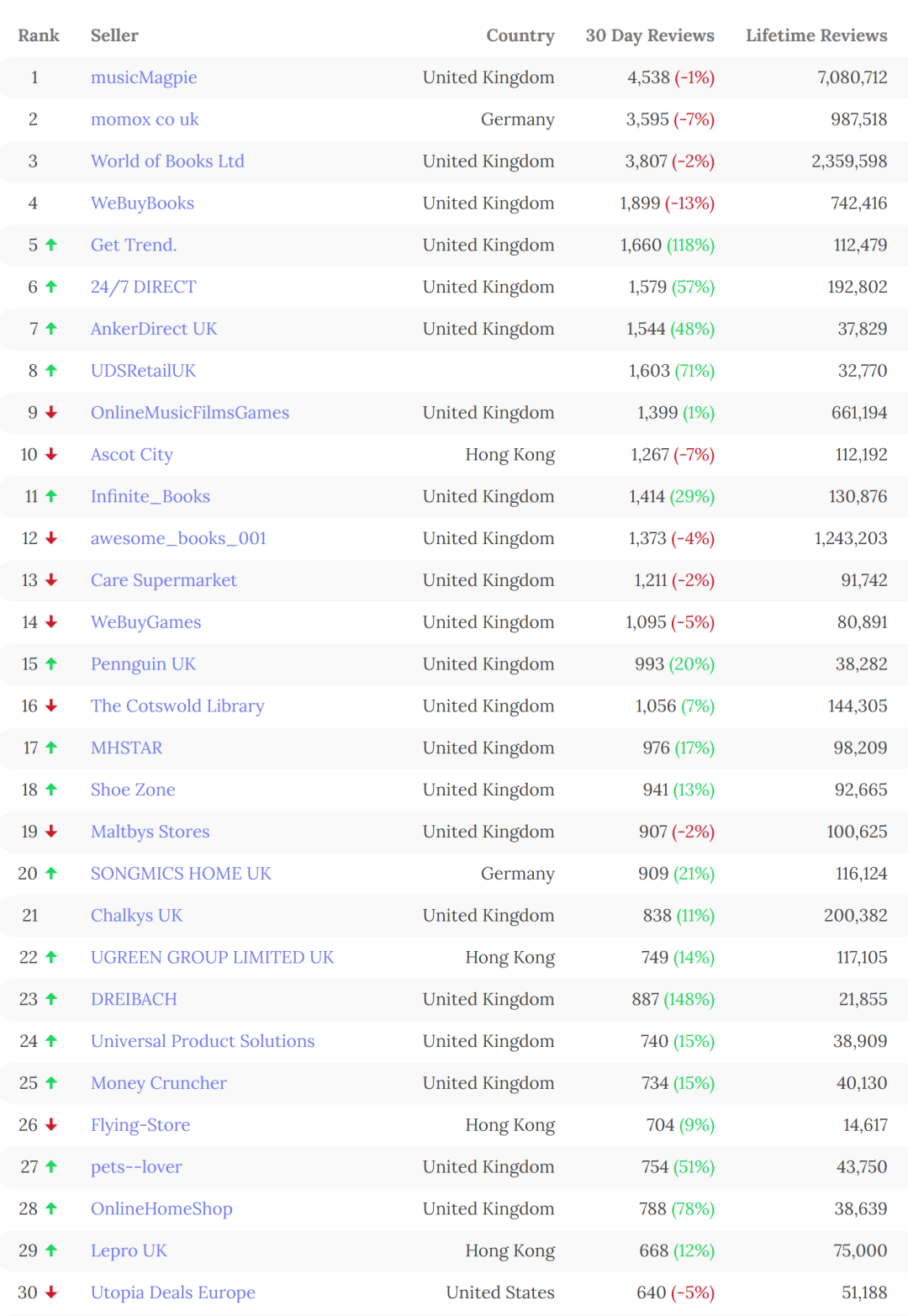Screen dimensions: 908x1316
Task: Open SONGMICS HOME UK link
Action: click(181, 875)
